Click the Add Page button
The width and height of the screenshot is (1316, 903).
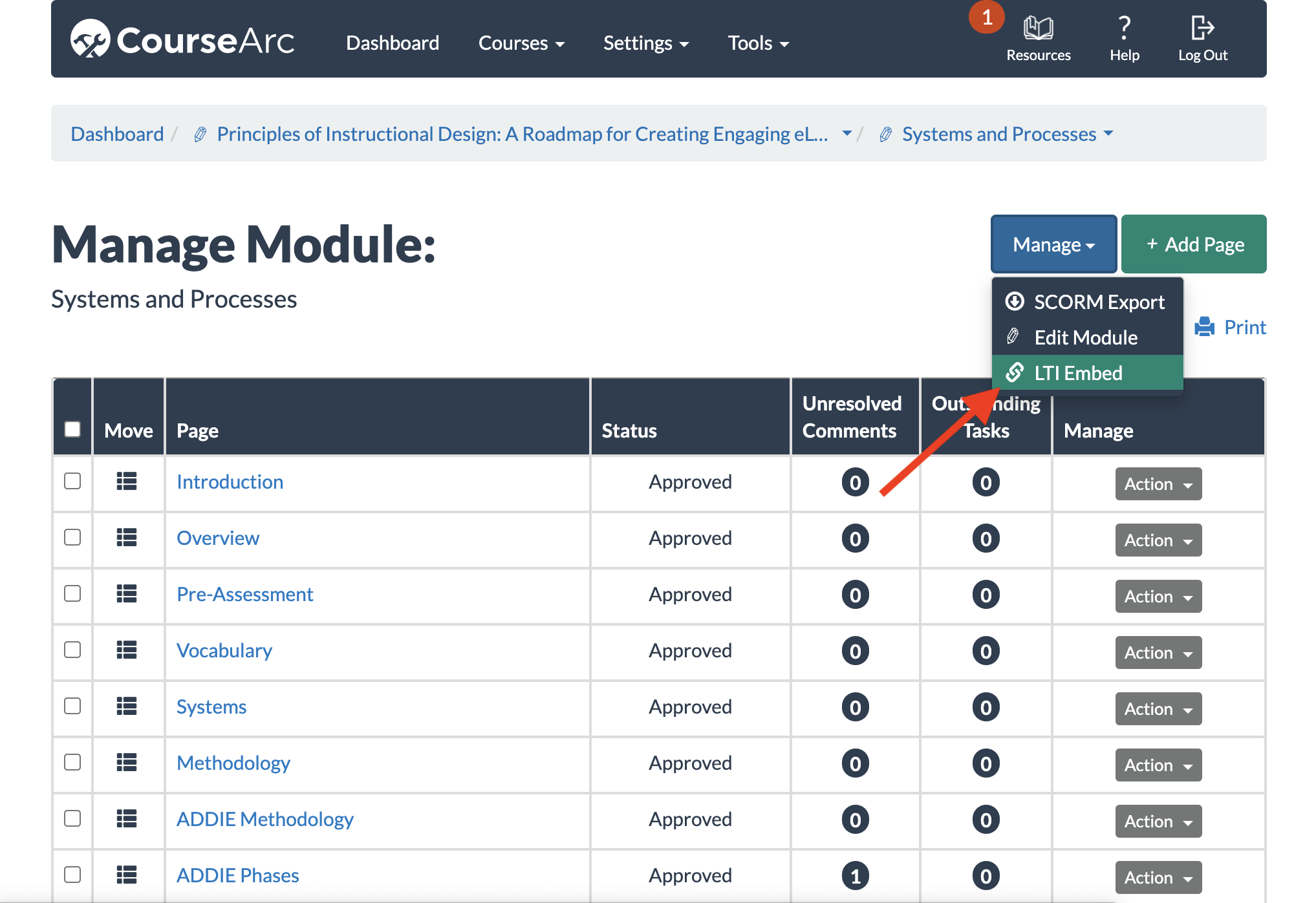pyautogui.click(x=1194, y=244)
